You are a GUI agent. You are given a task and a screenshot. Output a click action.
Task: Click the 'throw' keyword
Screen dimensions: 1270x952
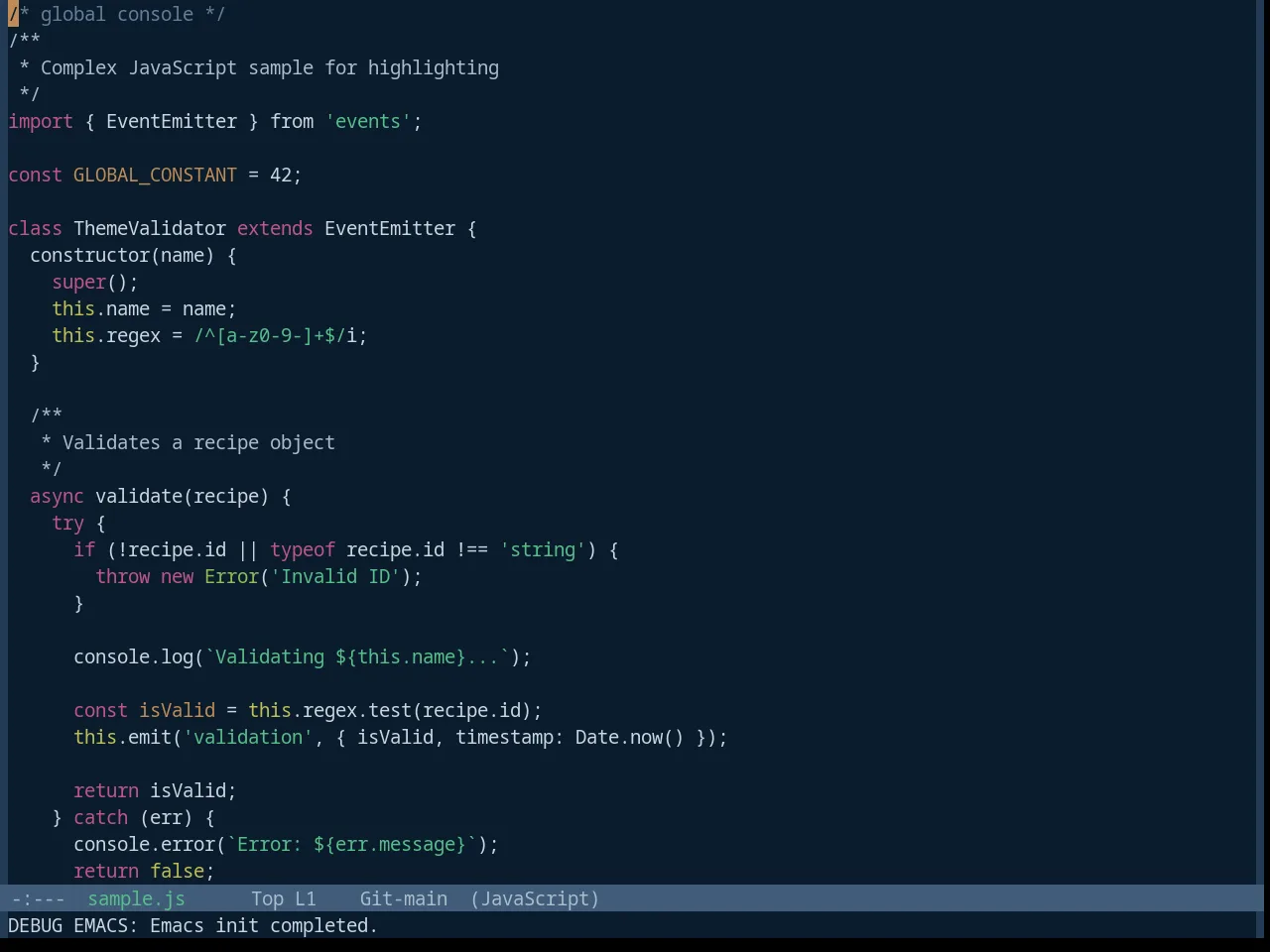pyautogui.click(x=122, y=576)
